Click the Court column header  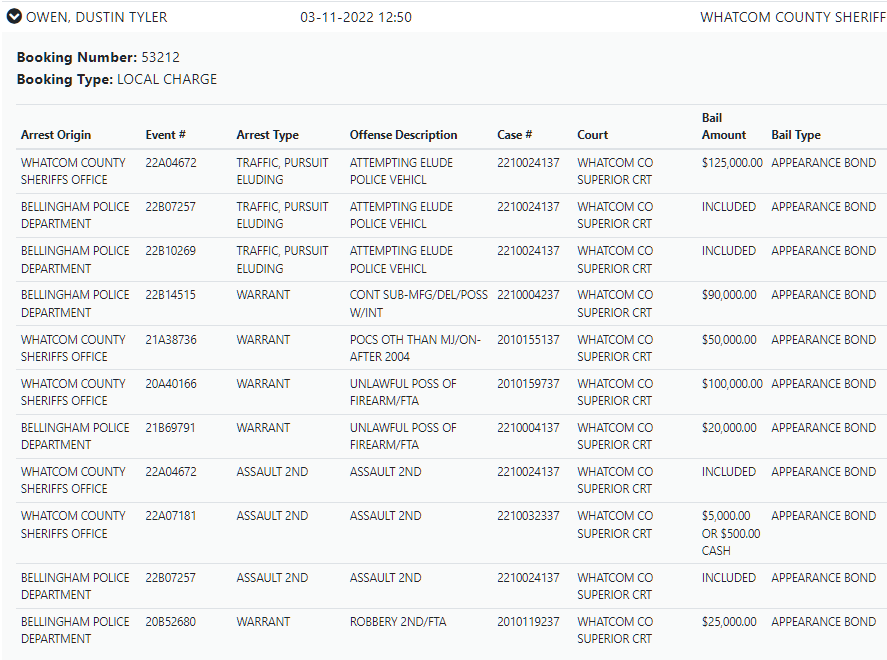click(592, 135)
